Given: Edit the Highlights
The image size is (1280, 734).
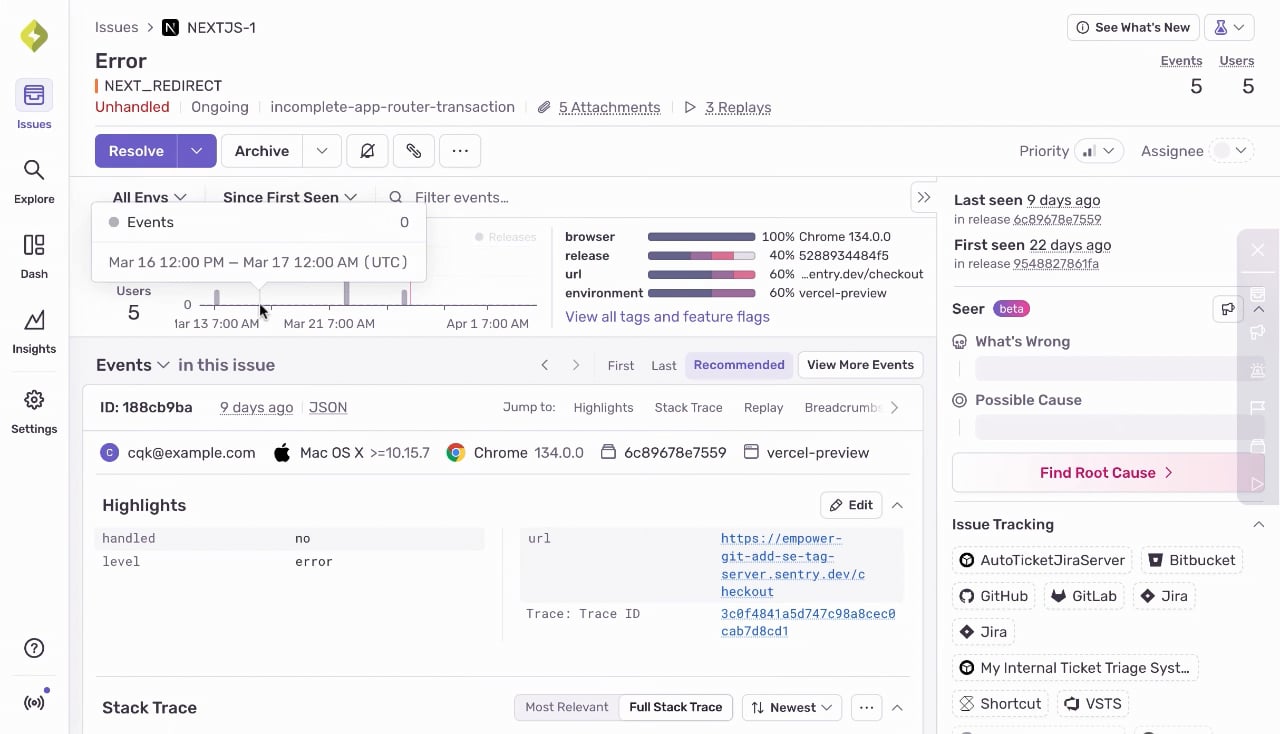Looking at the screenshot, I should coord(850,505).
